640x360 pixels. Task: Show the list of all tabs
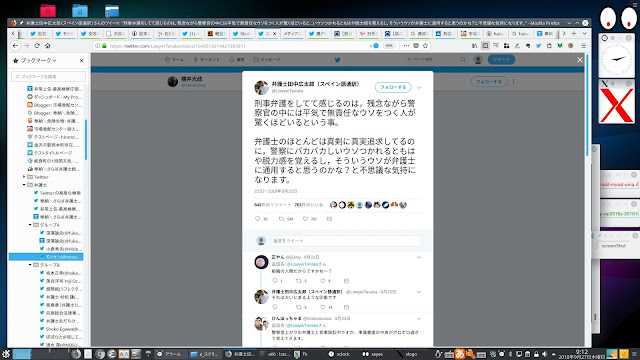584,33
